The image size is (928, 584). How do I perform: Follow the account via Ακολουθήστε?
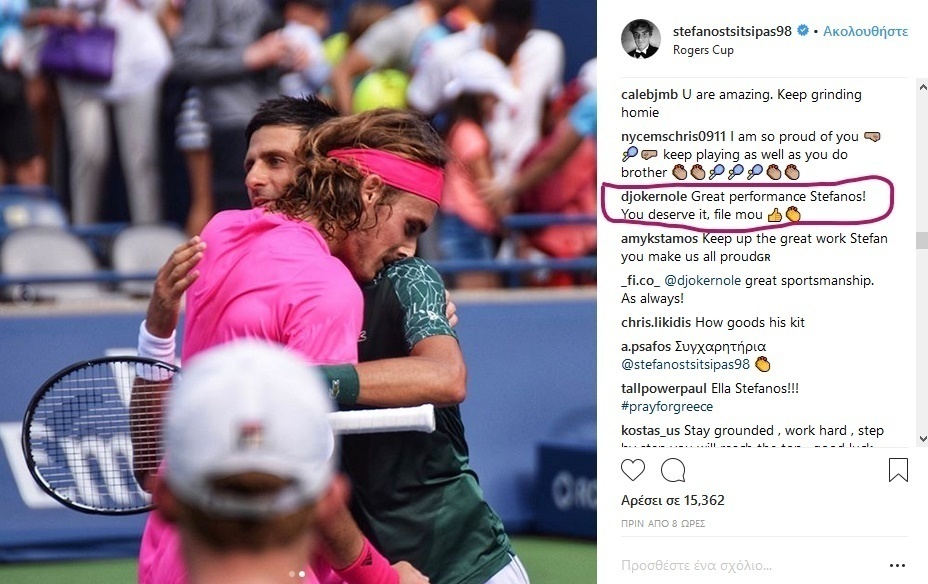click(x=865, y=31)
